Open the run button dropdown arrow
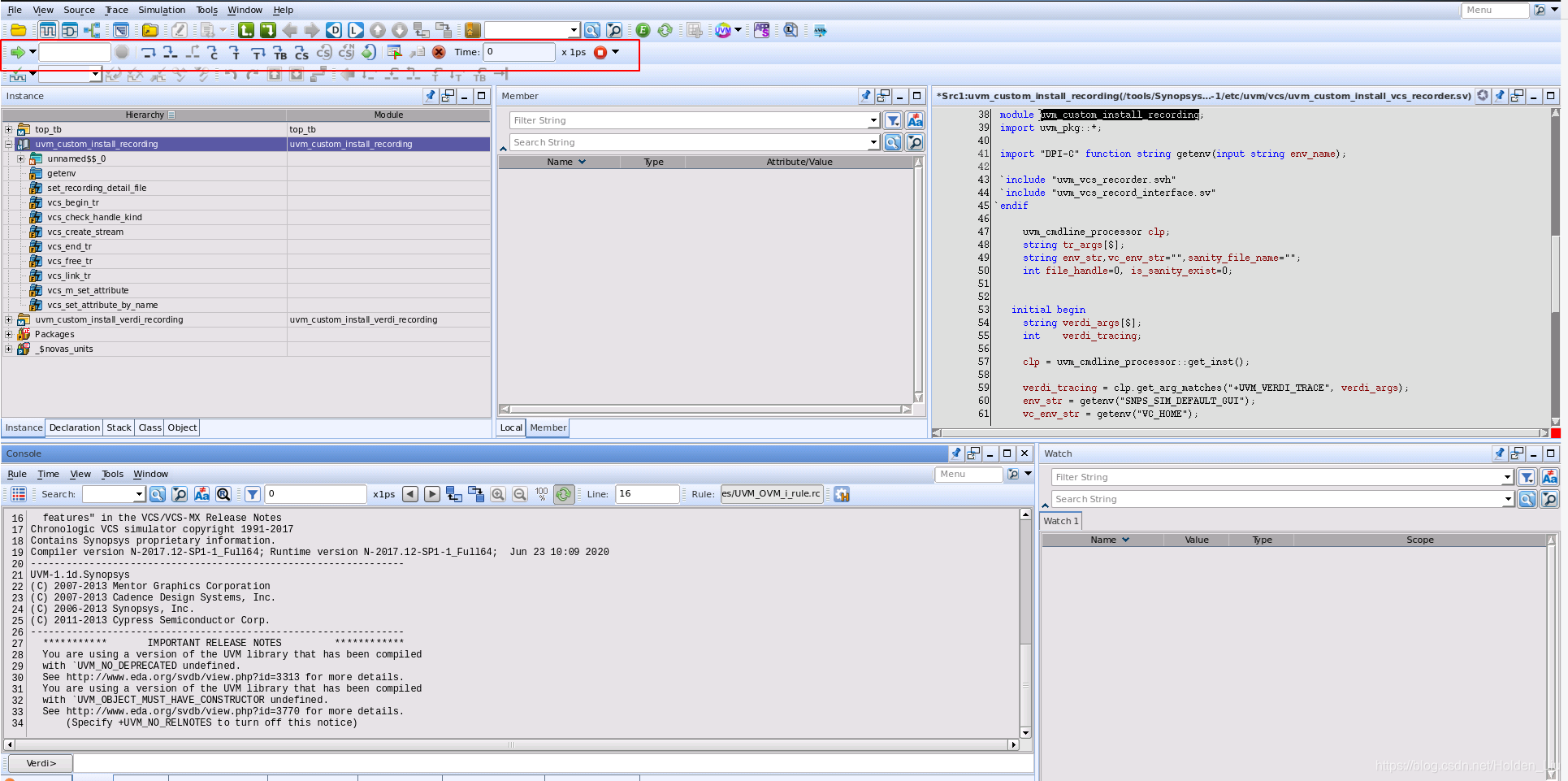Image resolution: width=1568 pixels, height=781 pixels. pos(32,52)
